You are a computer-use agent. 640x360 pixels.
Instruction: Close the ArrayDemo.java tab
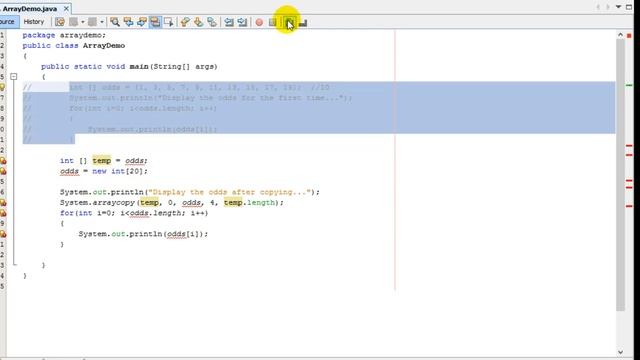click(x=66, y=9)
